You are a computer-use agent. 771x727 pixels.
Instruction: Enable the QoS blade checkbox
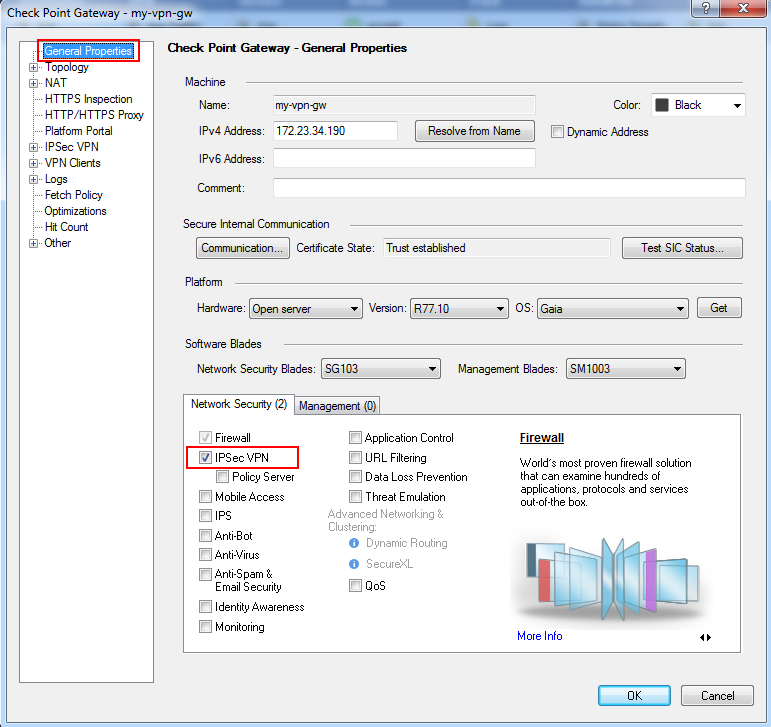(x=355, y=586)
